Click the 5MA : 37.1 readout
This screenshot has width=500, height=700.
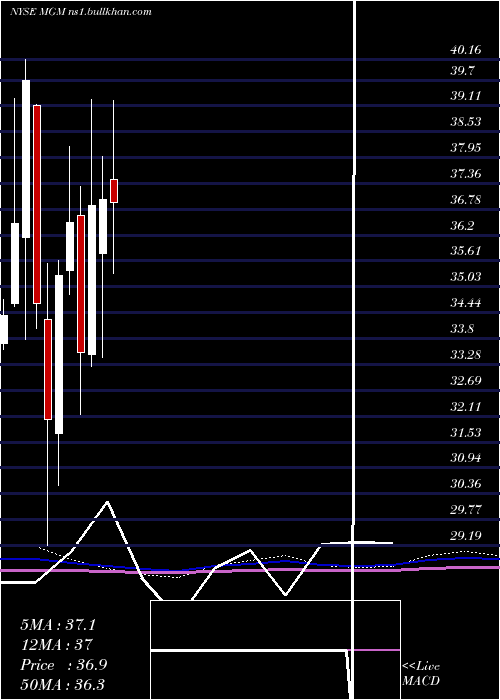(x=58, y=625)
